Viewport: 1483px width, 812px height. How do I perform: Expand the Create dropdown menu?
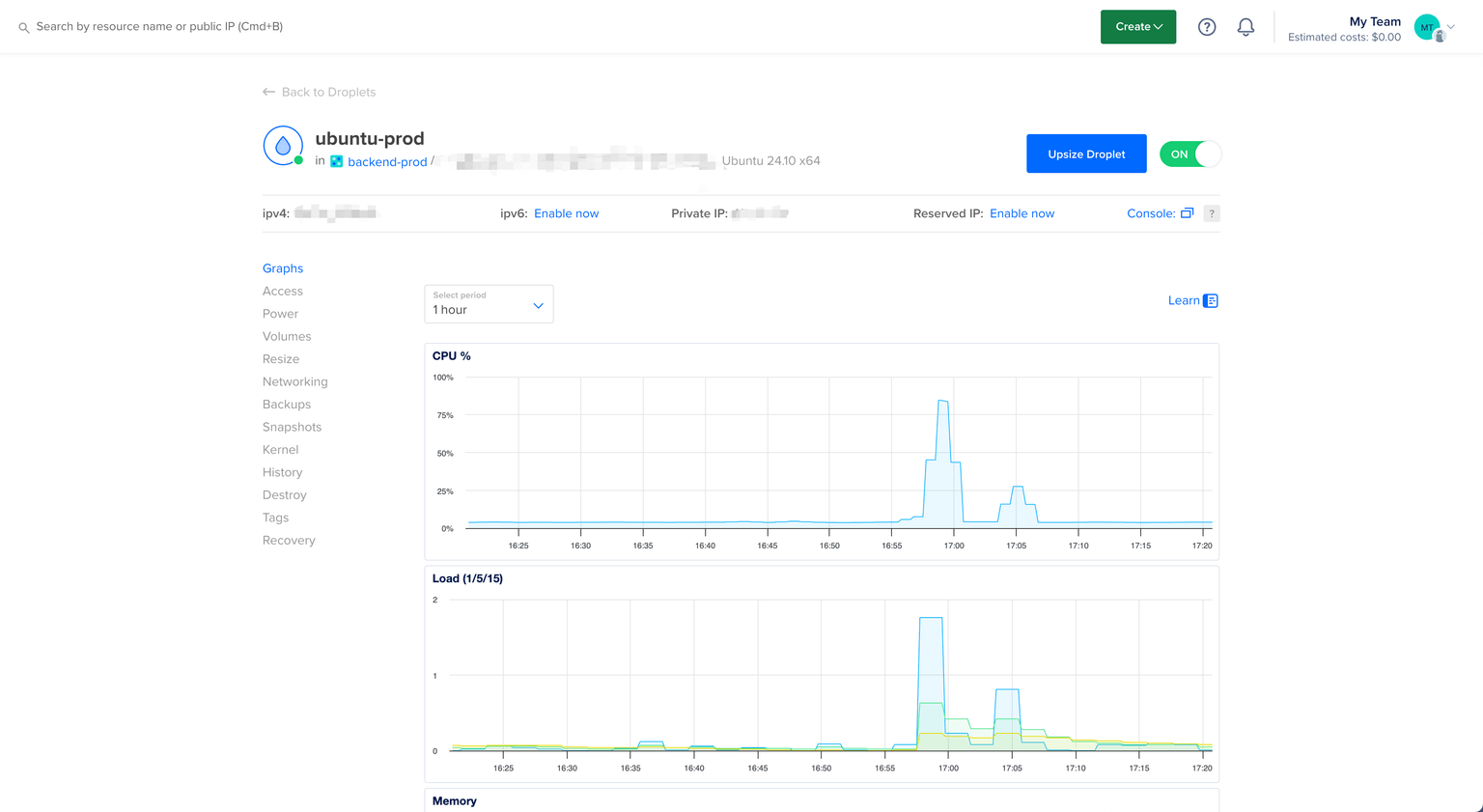pos(1138,27)
